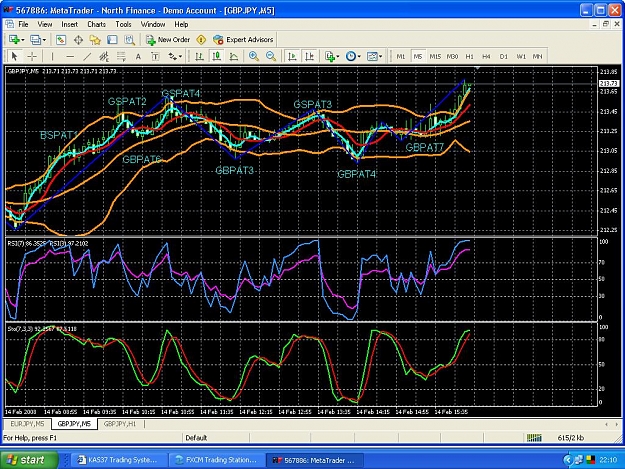625x469 pixels.
Task: Toggle the Terminal panel icon
Action: point(112,40)
